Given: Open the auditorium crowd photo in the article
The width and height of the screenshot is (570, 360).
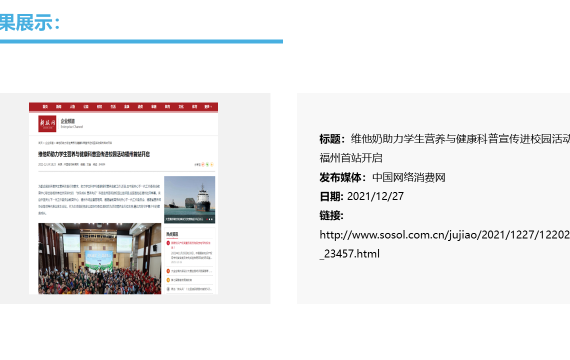Looking at the screenshot, I should tap(100, 259).
